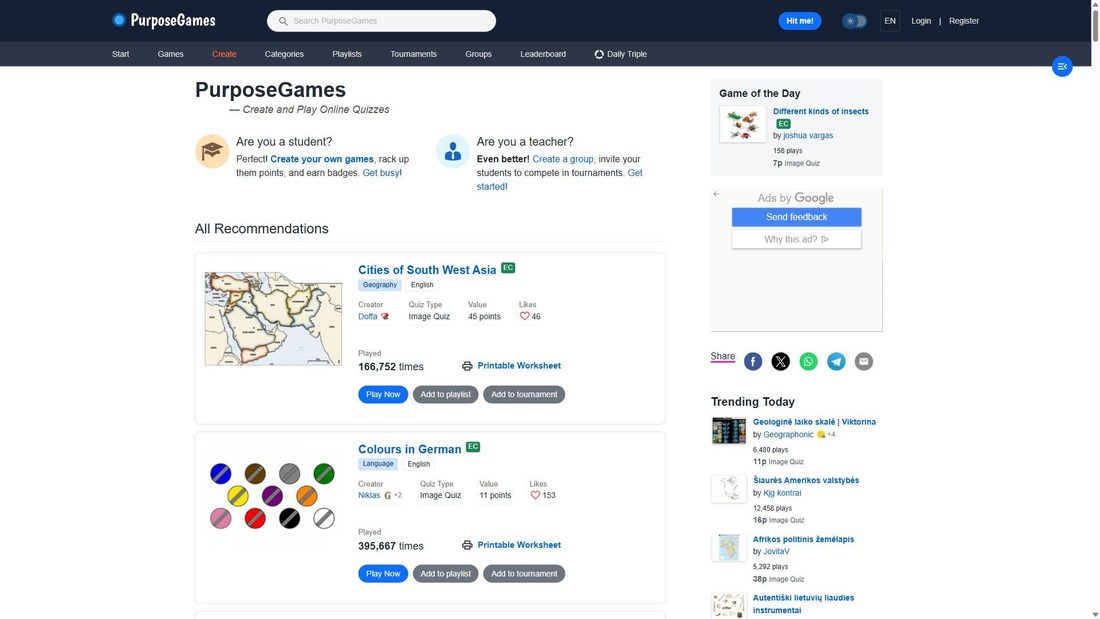Click EC badge next to Colours in German
This screenshot has width=1100, height=619.
coord(473,447)
